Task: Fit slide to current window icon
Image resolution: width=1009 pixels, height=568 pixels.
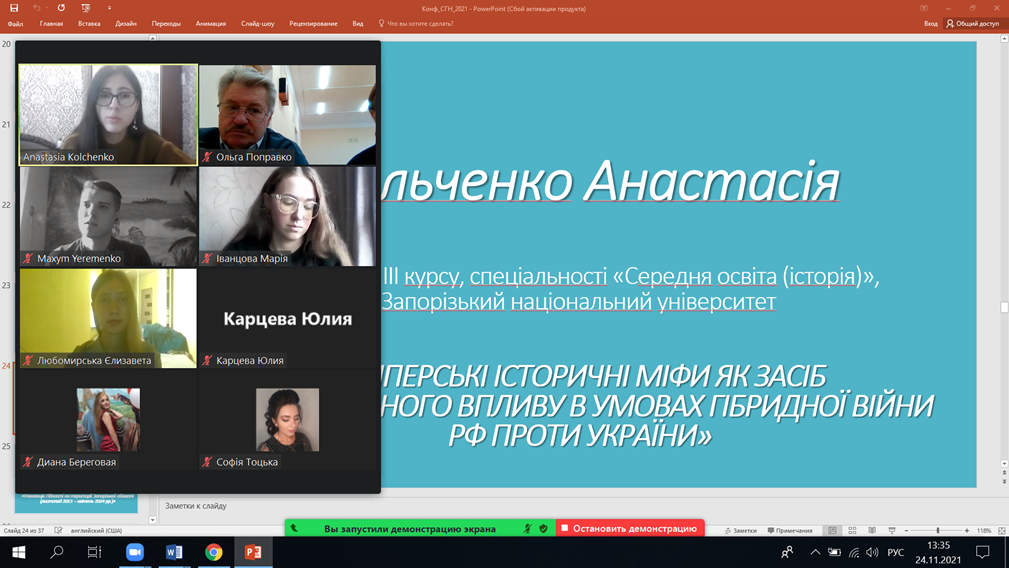Action: [1001, 530]
